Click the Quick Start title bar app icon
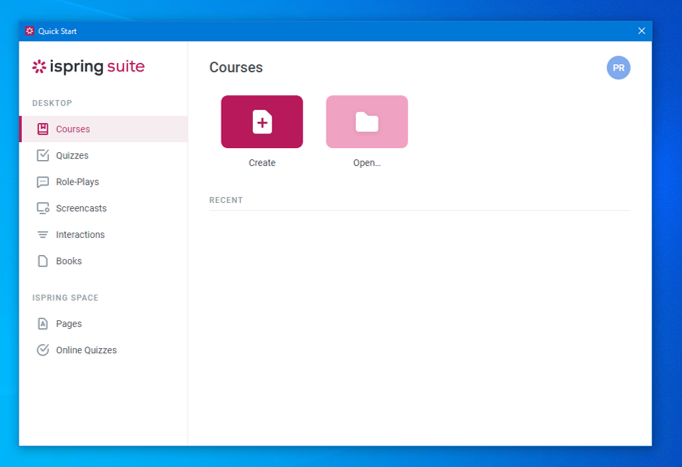Screen dimensions: 682x467 tap(30, 31)
